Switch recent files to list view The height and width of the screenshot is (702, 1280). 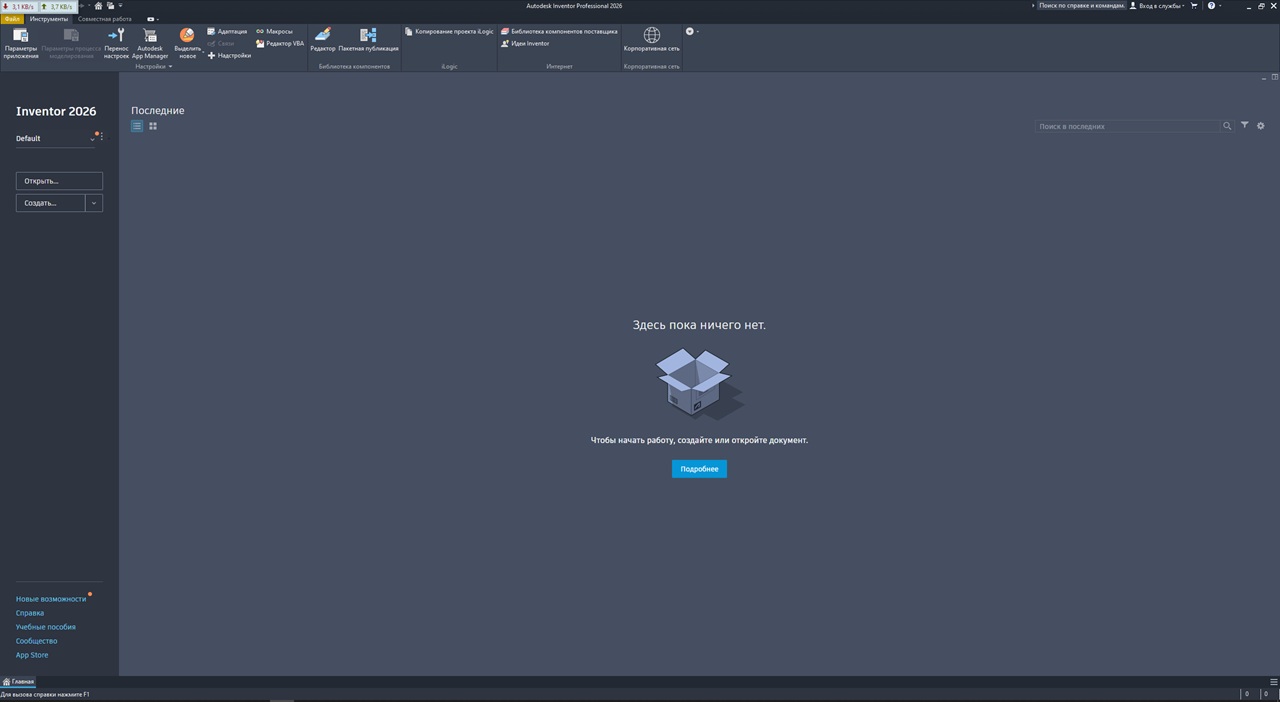coord(137,126)
